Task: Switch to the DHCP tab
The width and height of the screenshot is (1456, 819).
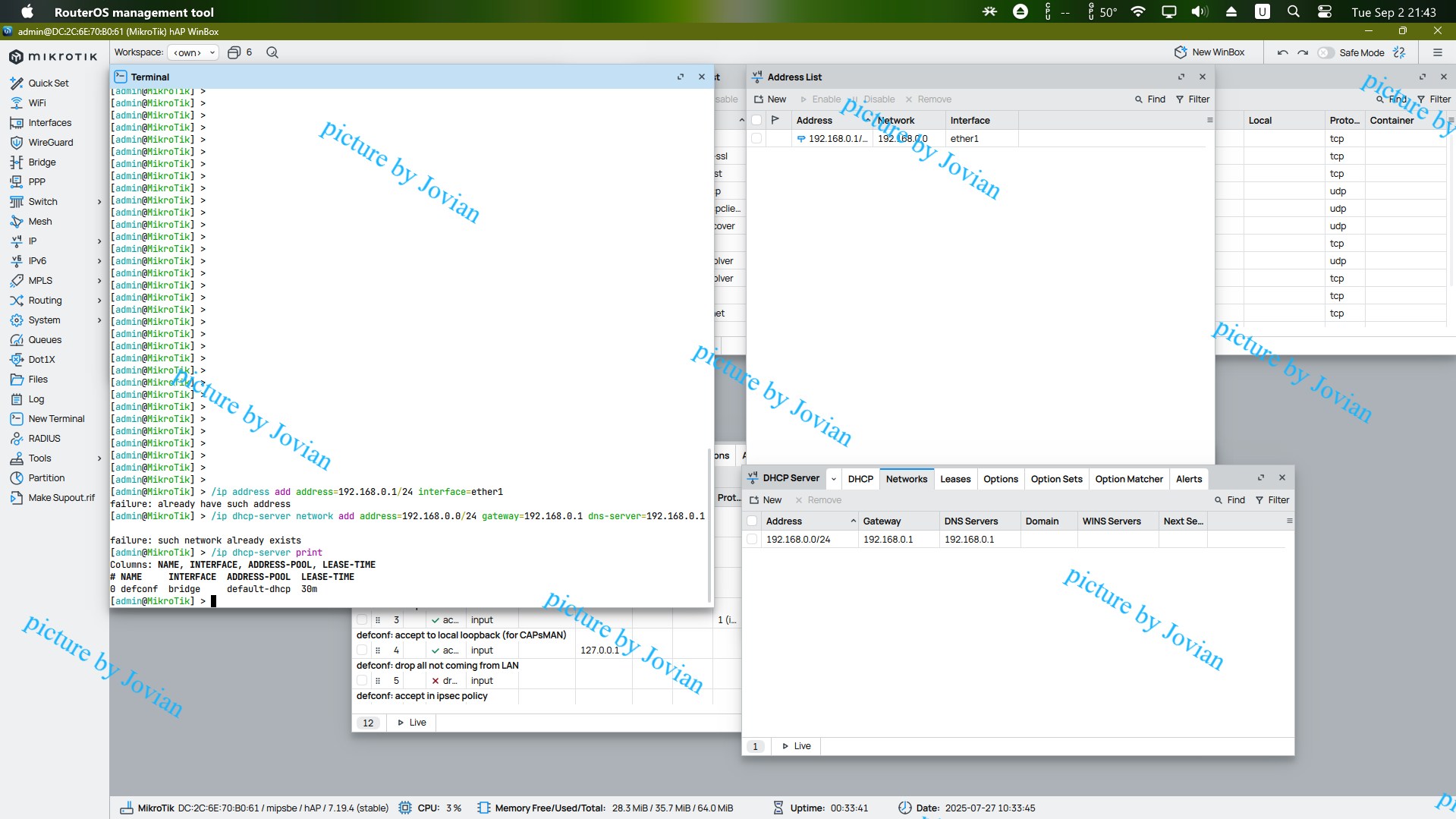Action: (860, 479)
